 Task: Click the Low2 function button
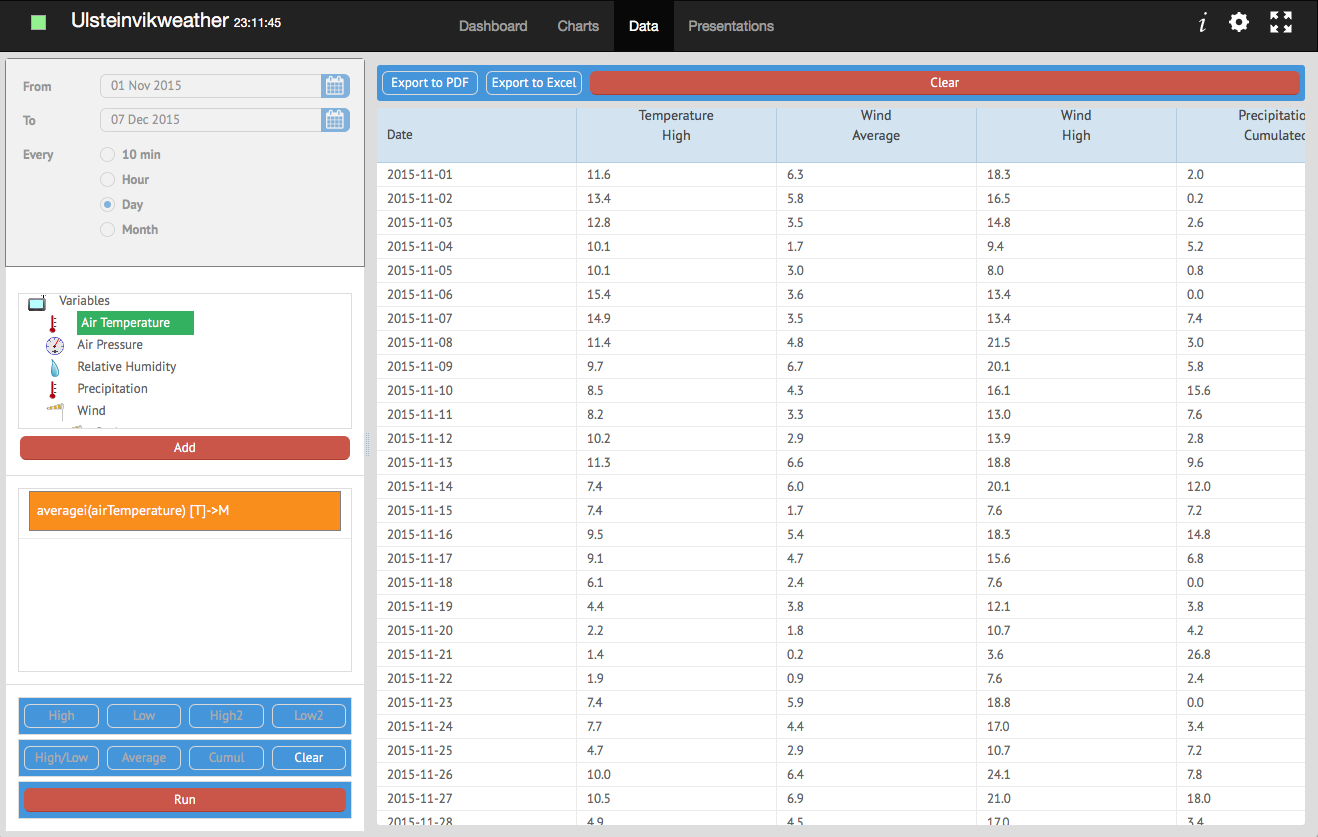point(309,716)
